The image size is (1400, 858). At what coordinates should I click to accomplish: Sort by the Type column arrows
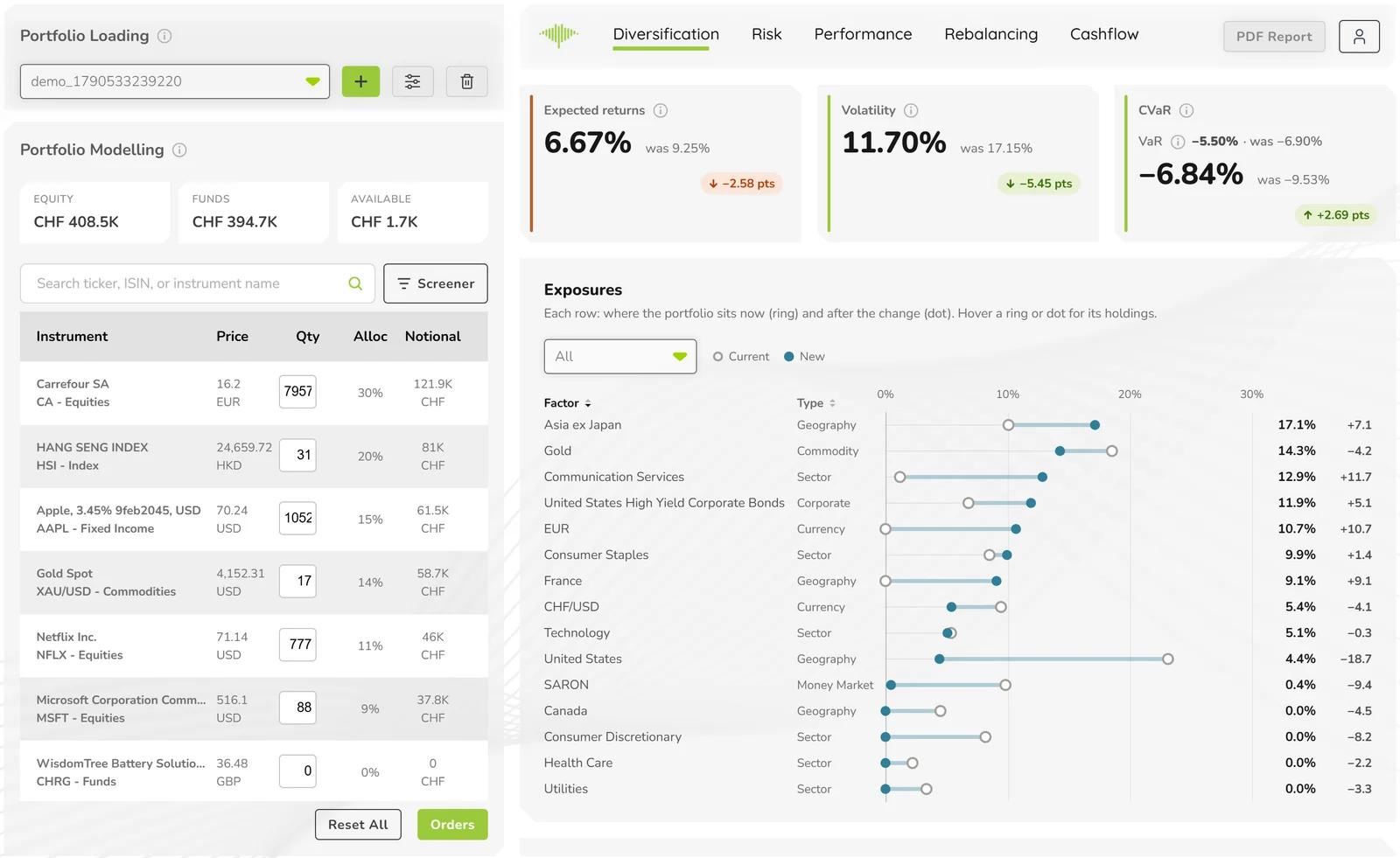click(x=832, y=403)
